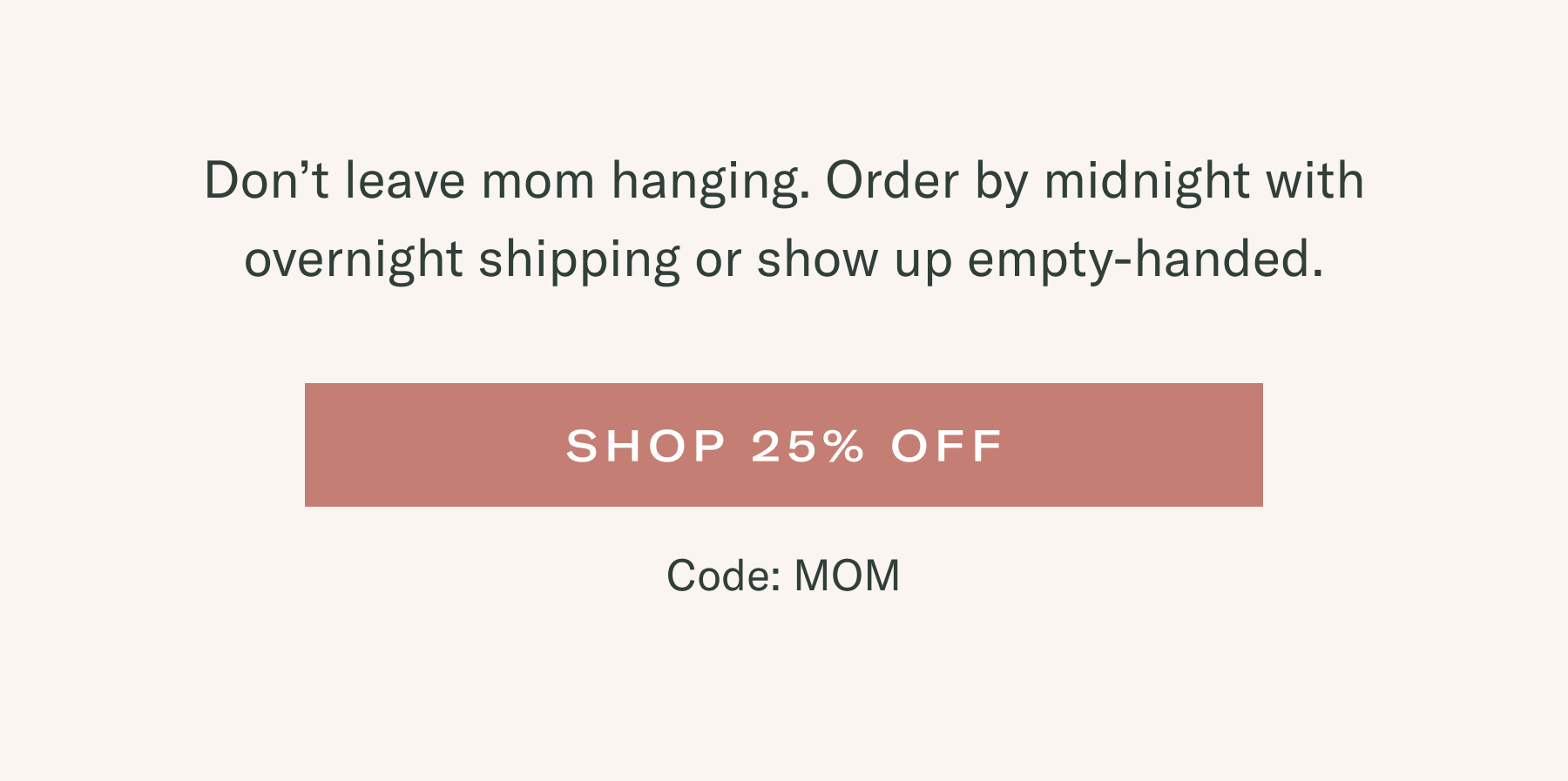Click the word 'mom' in the first sentence
Image resolution: width=1568 pixels, height=781 pixels.
click(x=537, y=183)
